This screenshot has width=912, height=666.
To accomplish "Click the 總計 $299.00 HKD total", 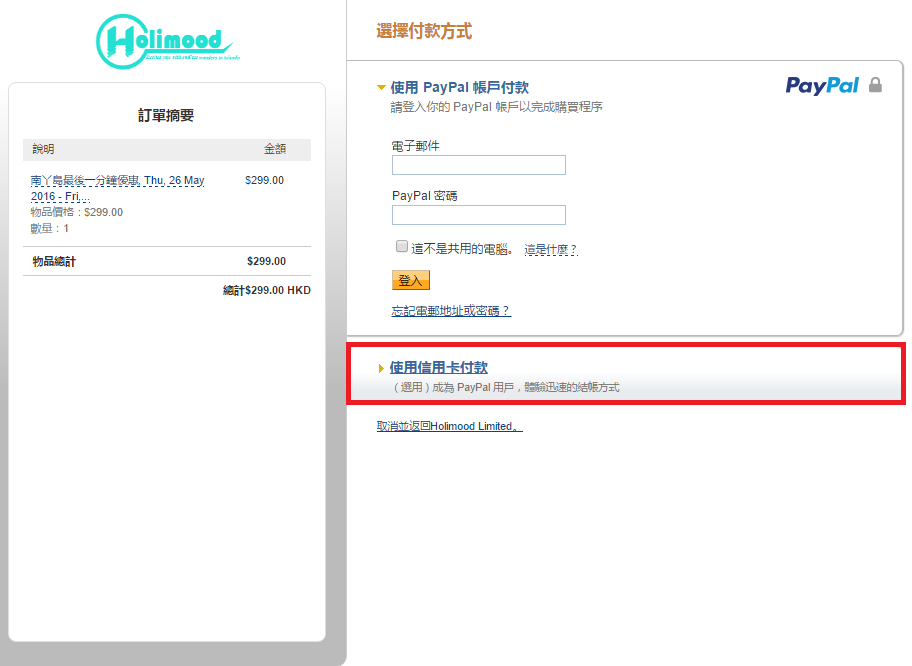I will [x=266, y=291].
